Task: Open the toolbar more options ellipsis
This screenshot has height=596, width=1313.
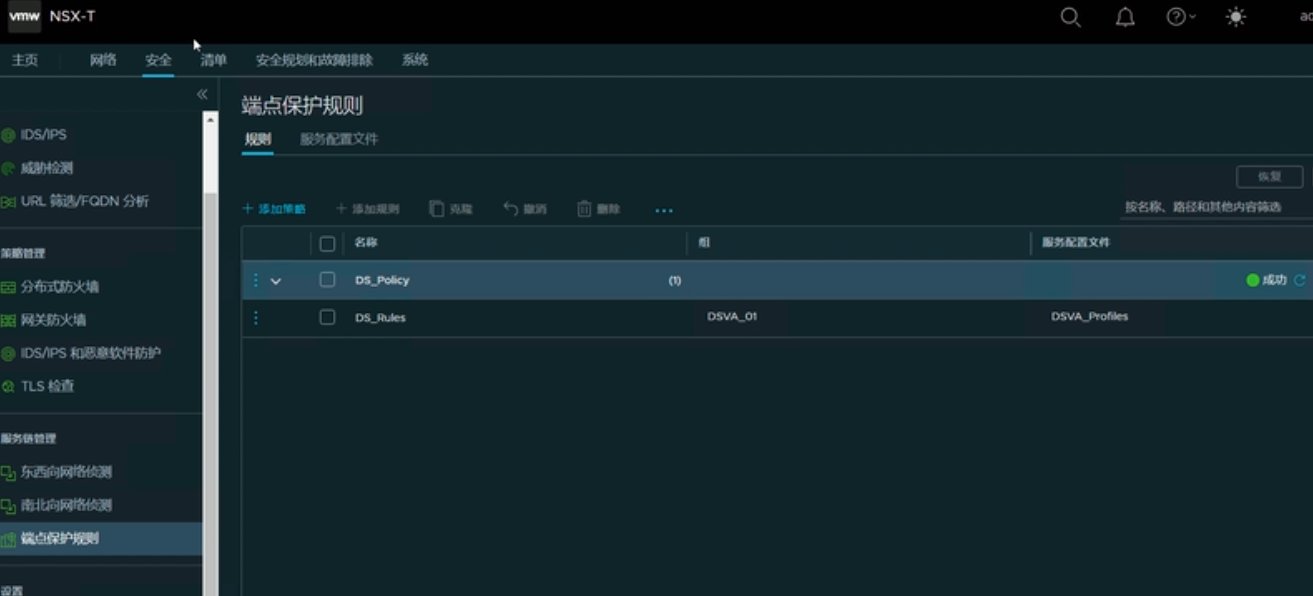Action: (x=664, y=210)
